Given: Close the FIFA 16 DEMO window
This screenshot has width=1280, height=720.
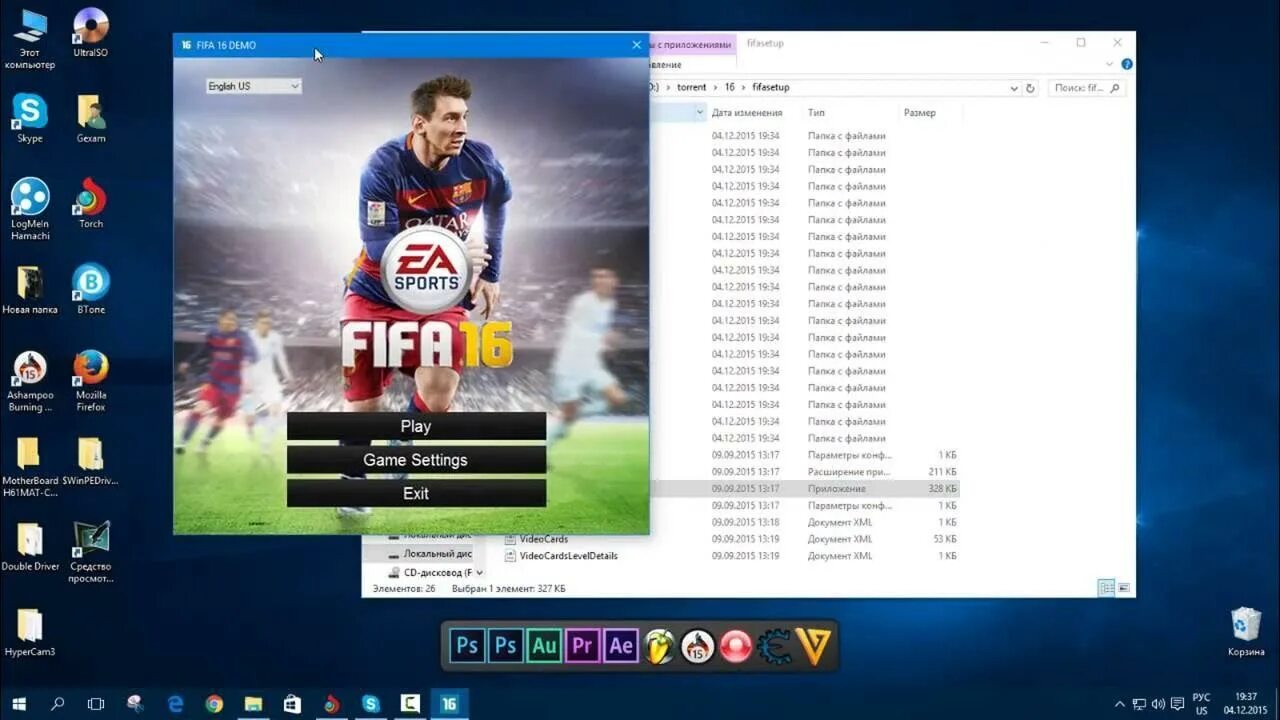Looking at the screenshot, I should tap(636, 45).
